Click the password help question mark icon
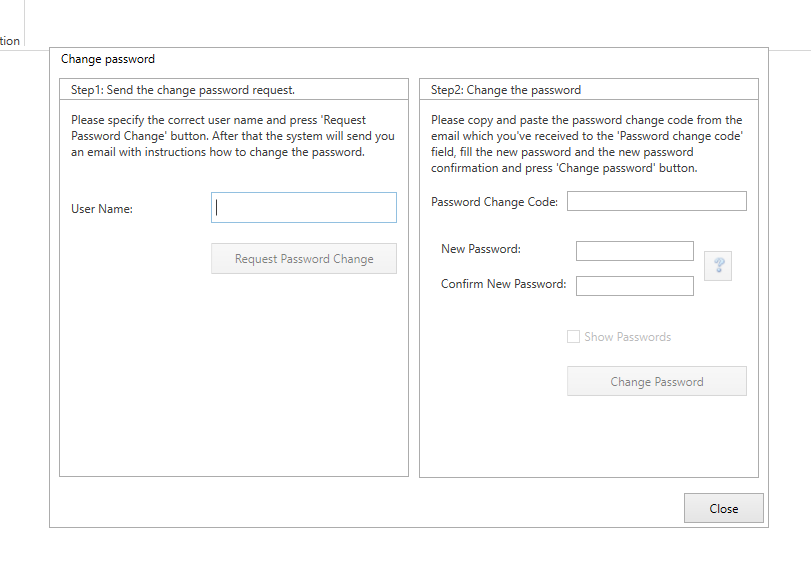This screenshot has height=574, width=811. click(718, 266)
